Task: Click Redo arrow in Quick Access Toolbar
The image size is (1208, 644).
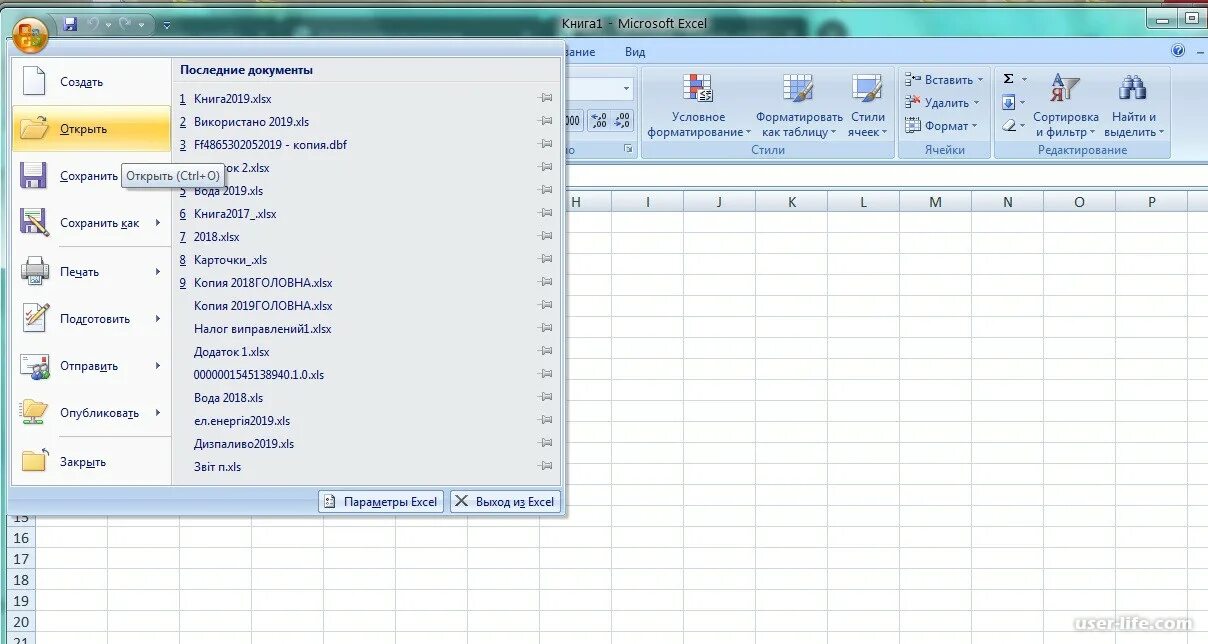Action: [125, 24]
